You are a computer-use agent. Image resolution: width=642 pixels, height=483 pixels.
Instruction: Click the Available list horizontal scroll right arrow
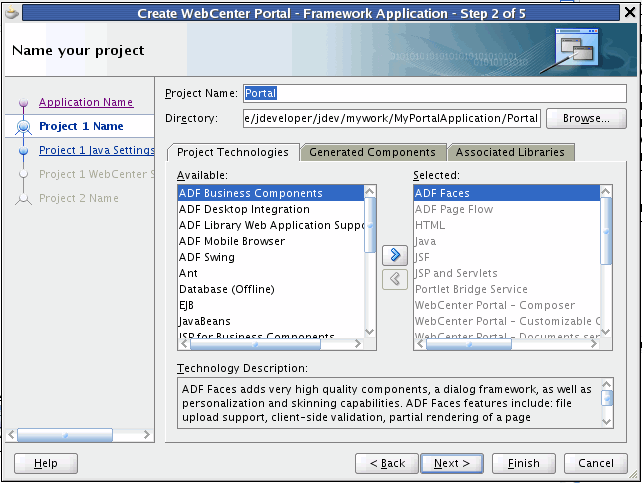pos(357,344)
